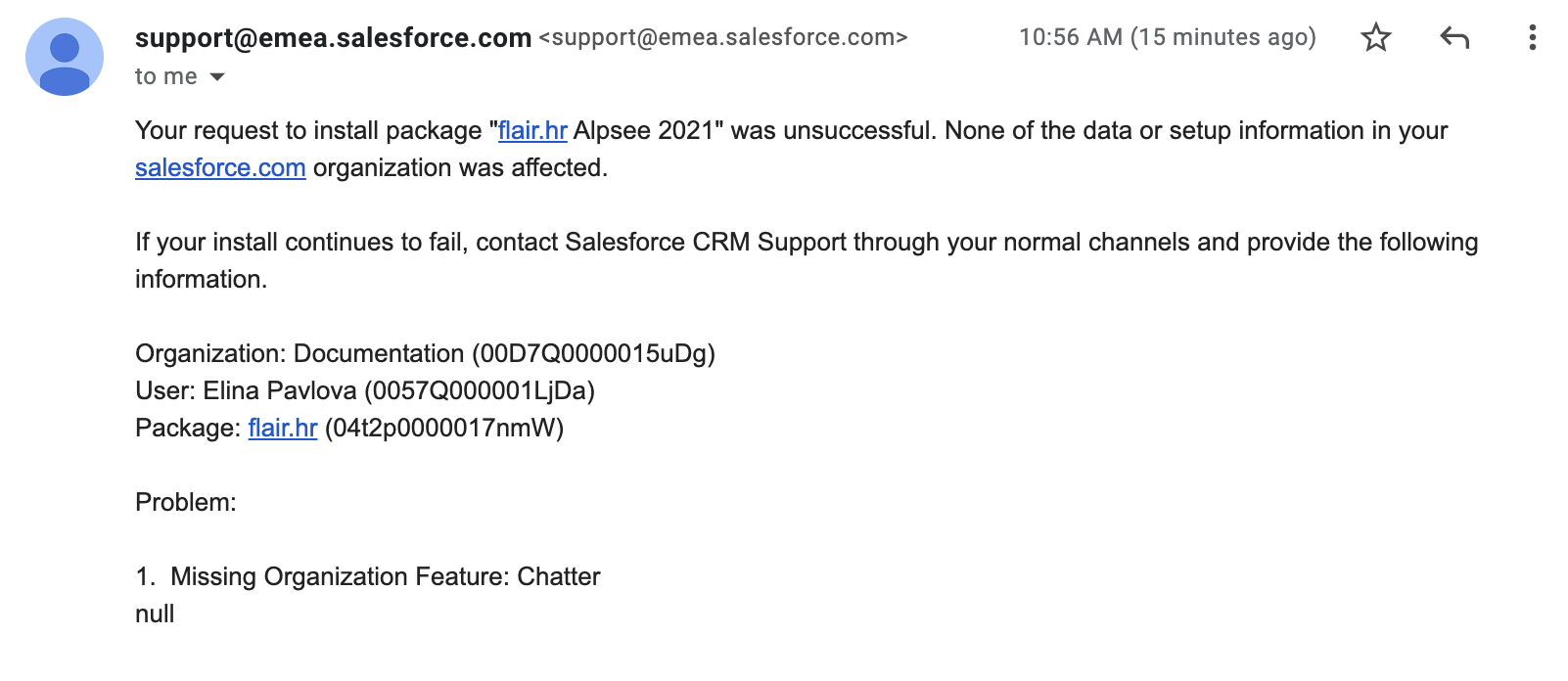Open the flair.hr link before "Alpsee 2021"
1568x681 pixels.
click(532, 131)
